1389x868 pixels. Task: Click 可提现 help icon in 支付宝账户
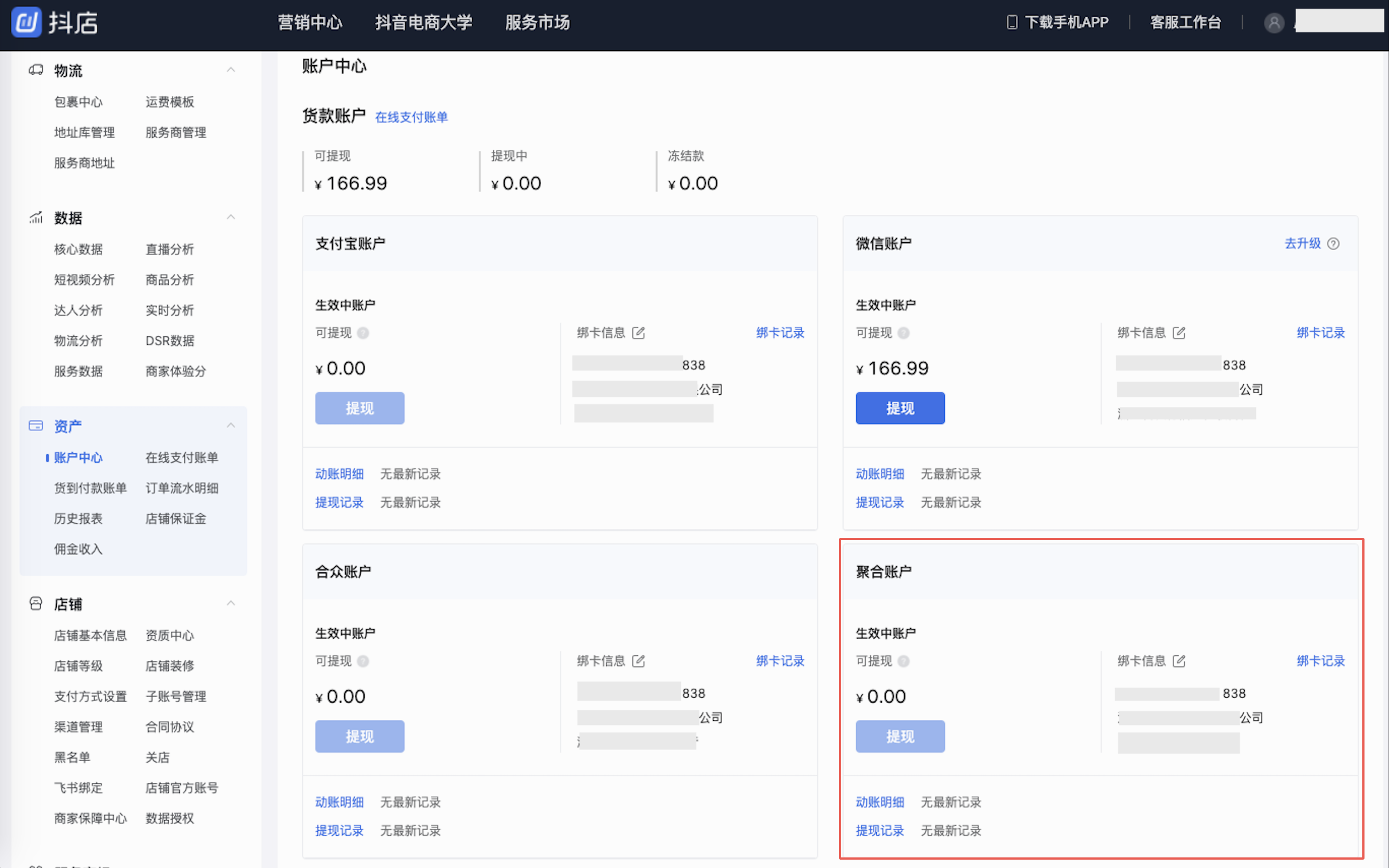pos(363,333)
